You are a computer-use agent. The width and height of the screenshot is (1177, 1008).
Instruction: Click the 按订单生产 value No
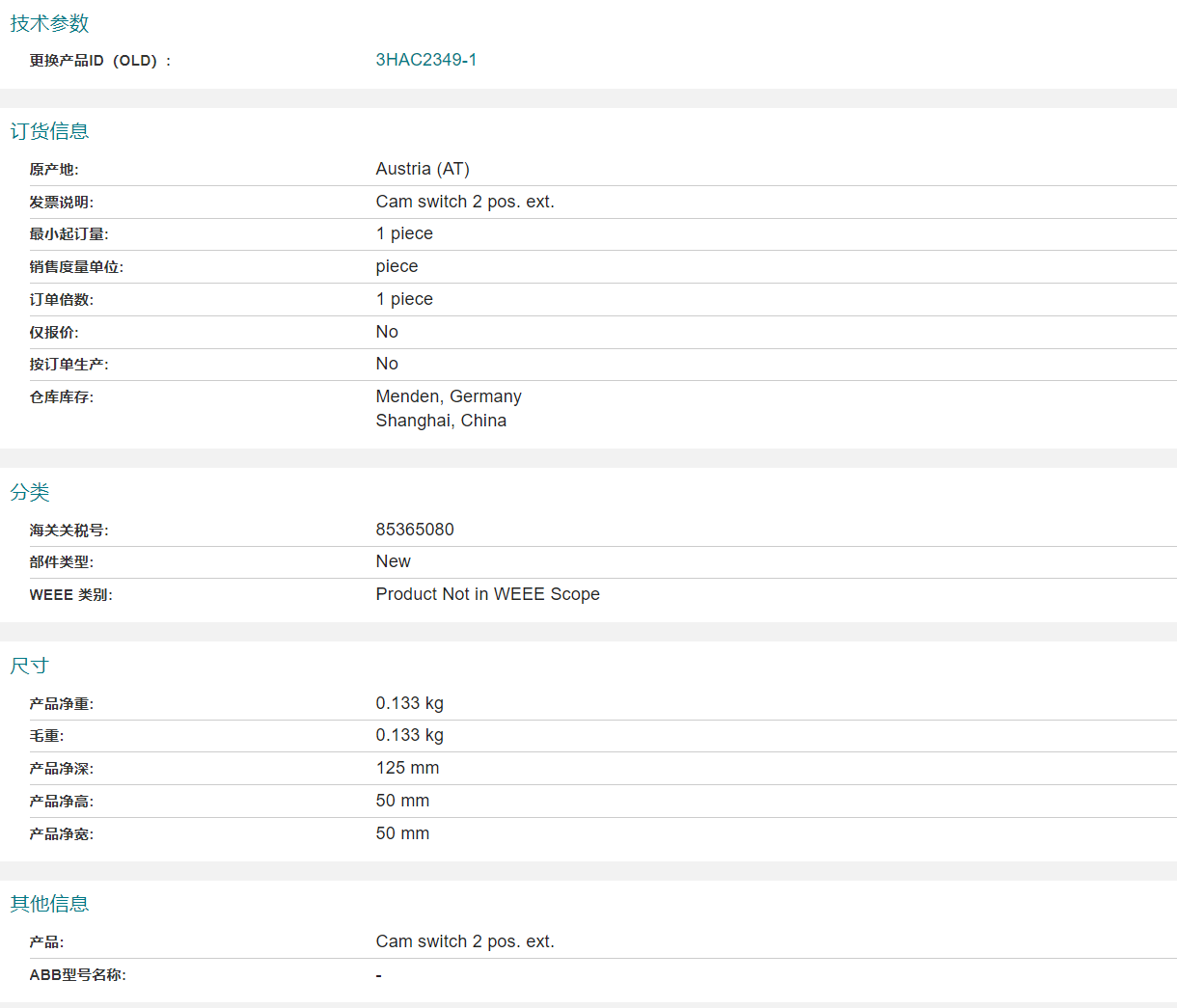point(387,364)
